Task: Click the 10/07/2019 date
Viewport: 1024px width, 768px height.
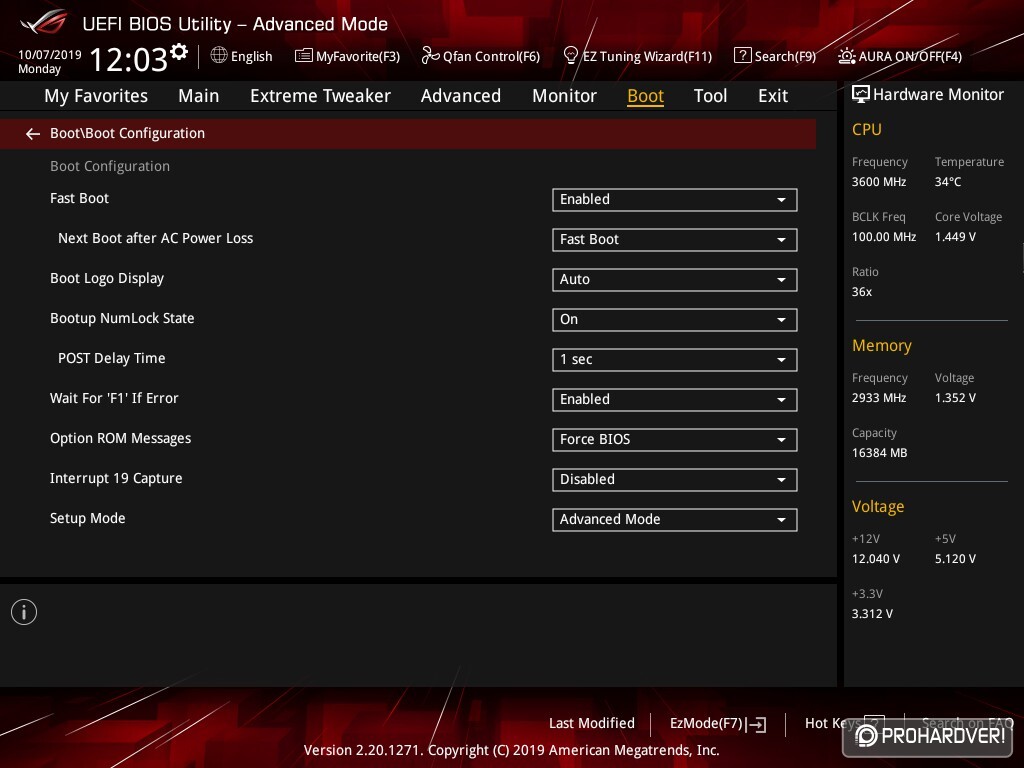Action: click(50, 55)
